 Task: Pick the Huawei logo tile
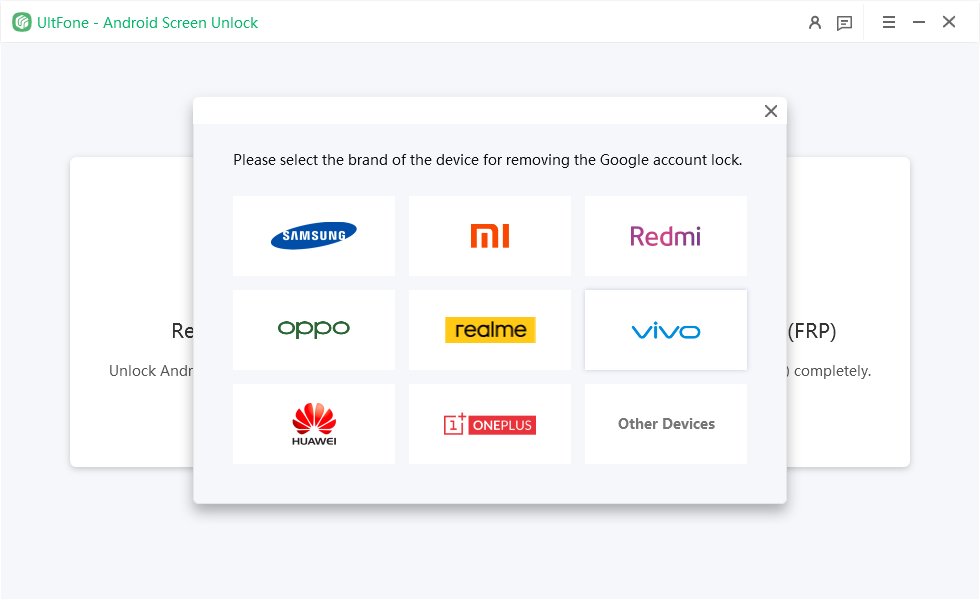(x=314, y=424)
